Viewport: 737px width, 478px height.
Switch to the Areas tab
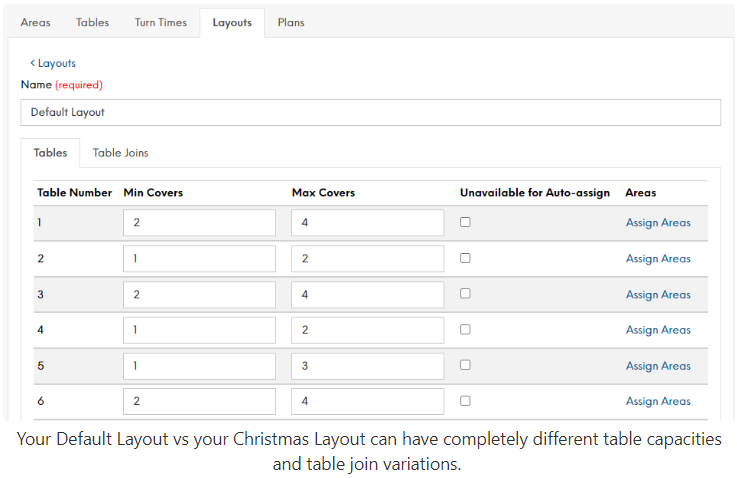[35, 22]
